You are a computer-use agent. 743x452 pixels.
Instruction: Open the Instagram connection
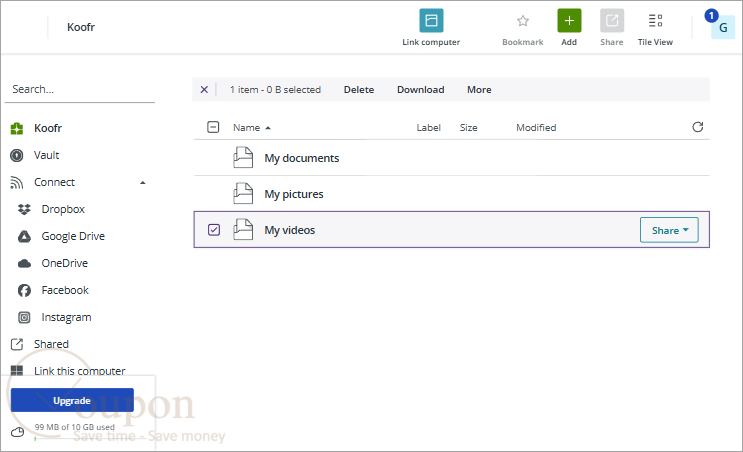(66, 318)
